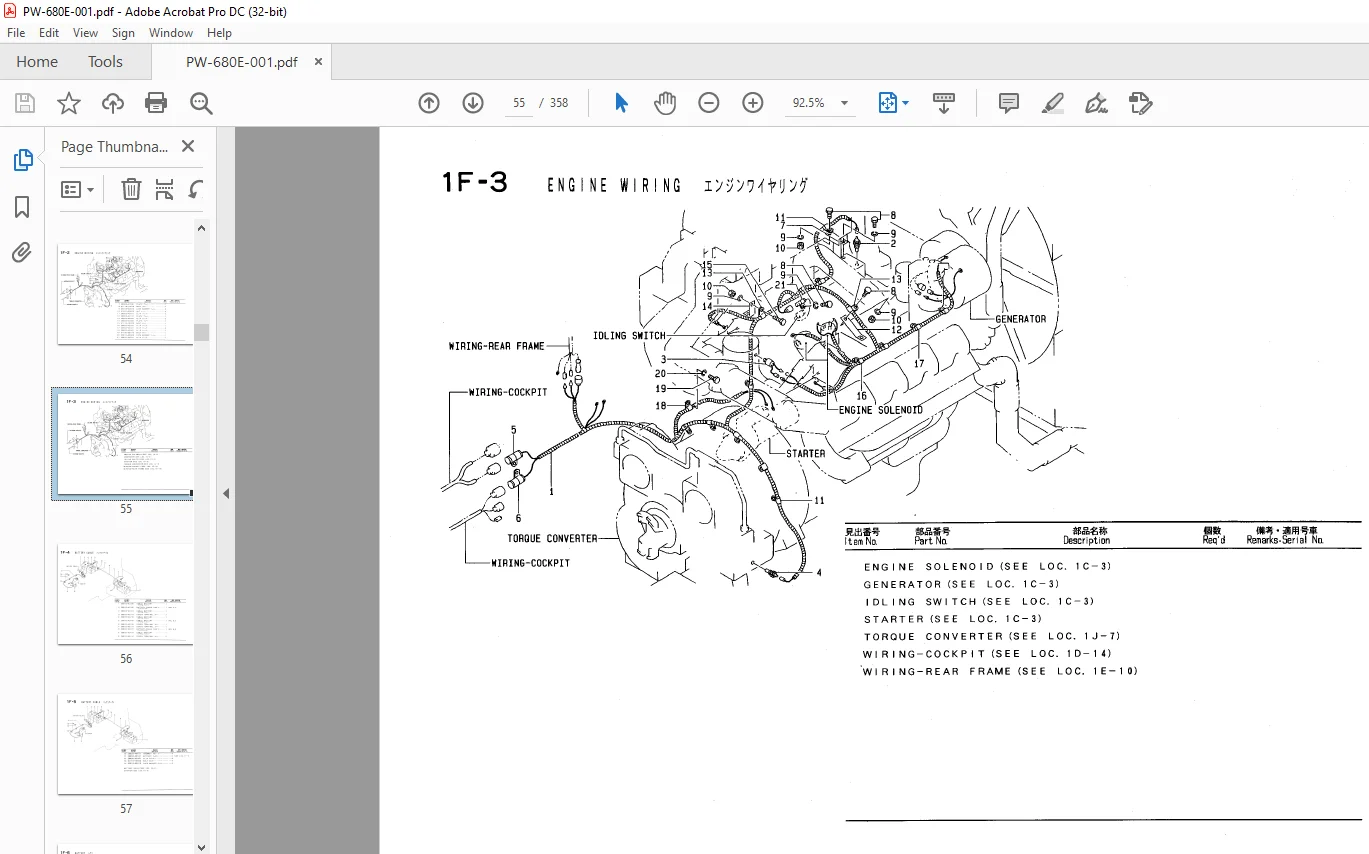
Task: Zoom out with the minus button
Action: coord(709,103)
